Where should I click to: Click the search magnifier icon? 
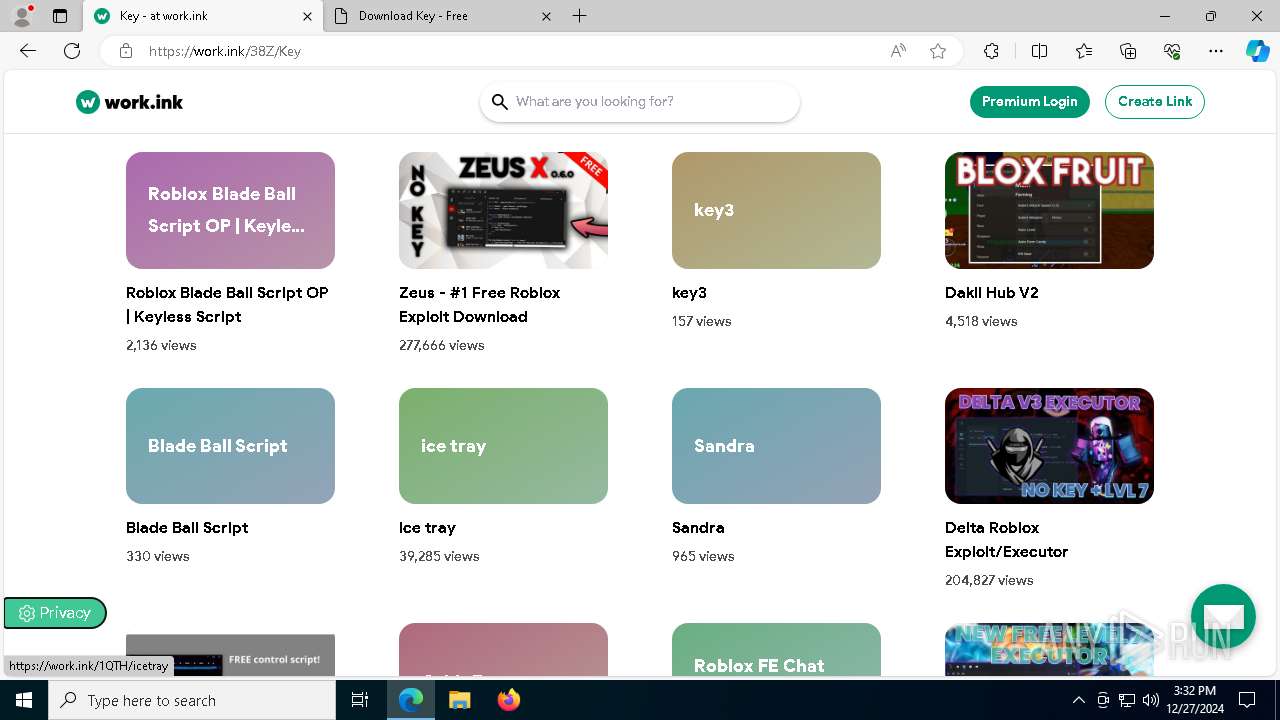pos(500,102)
